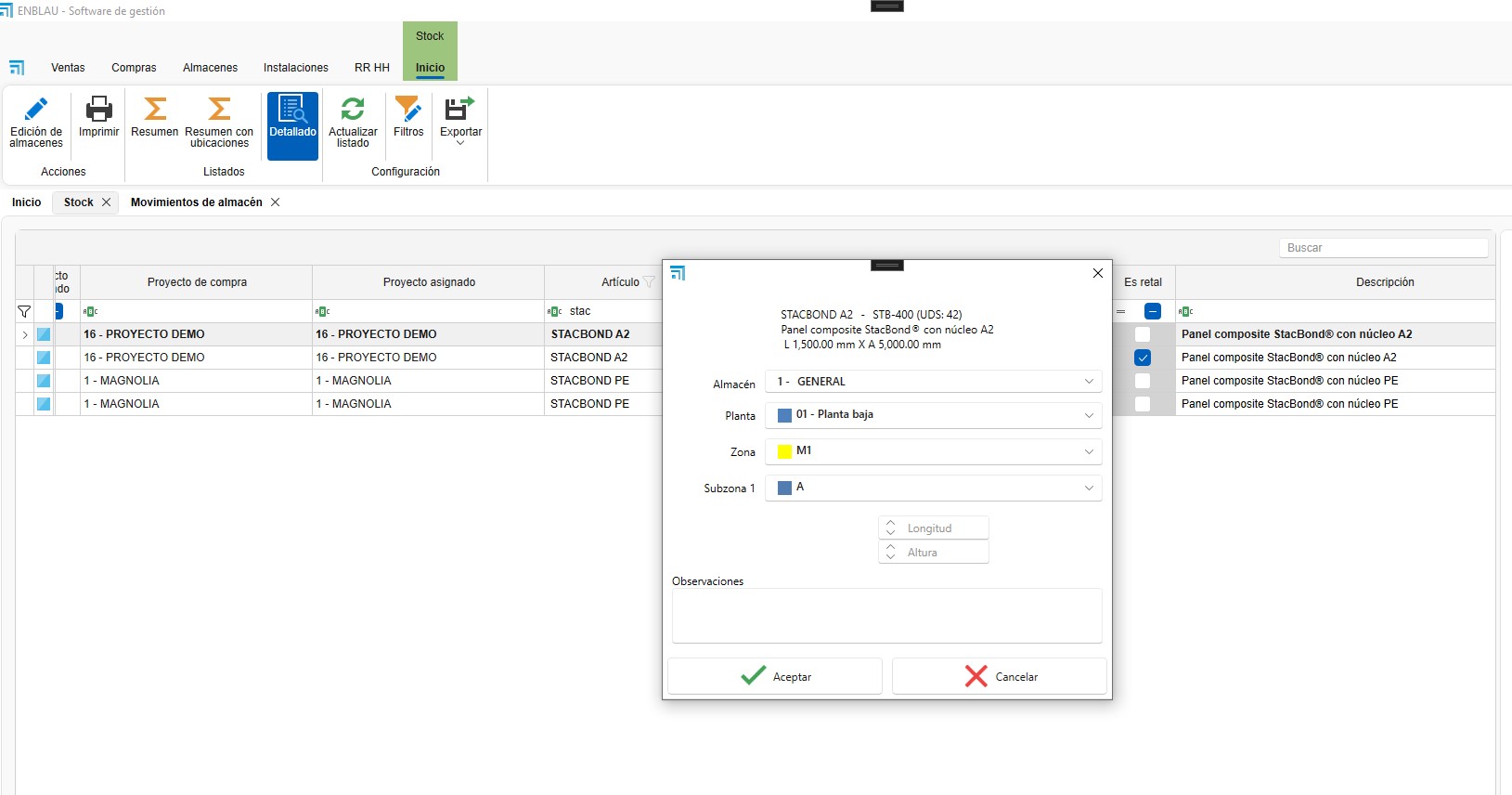1512x795 pixels.
Task: Click into the Observaciones text box
Action: 886,616
